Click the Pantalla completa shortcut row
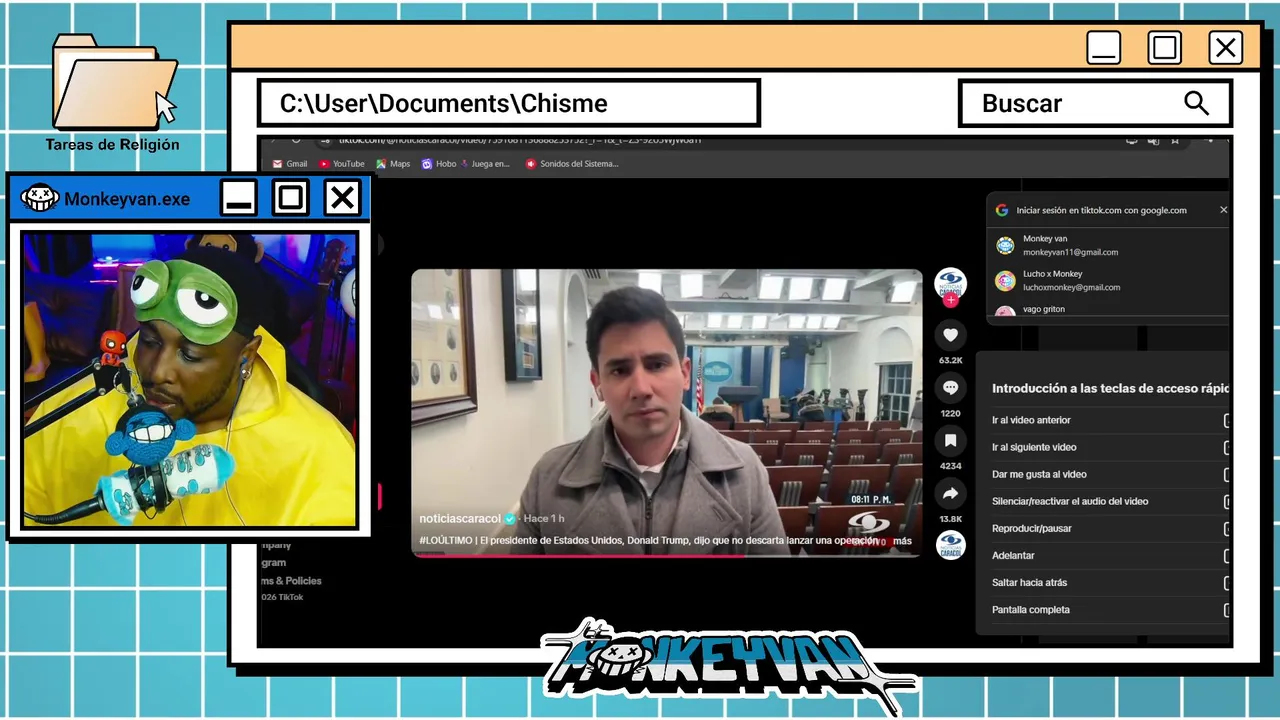1280x720 pixels. [x=1110, y=609]
